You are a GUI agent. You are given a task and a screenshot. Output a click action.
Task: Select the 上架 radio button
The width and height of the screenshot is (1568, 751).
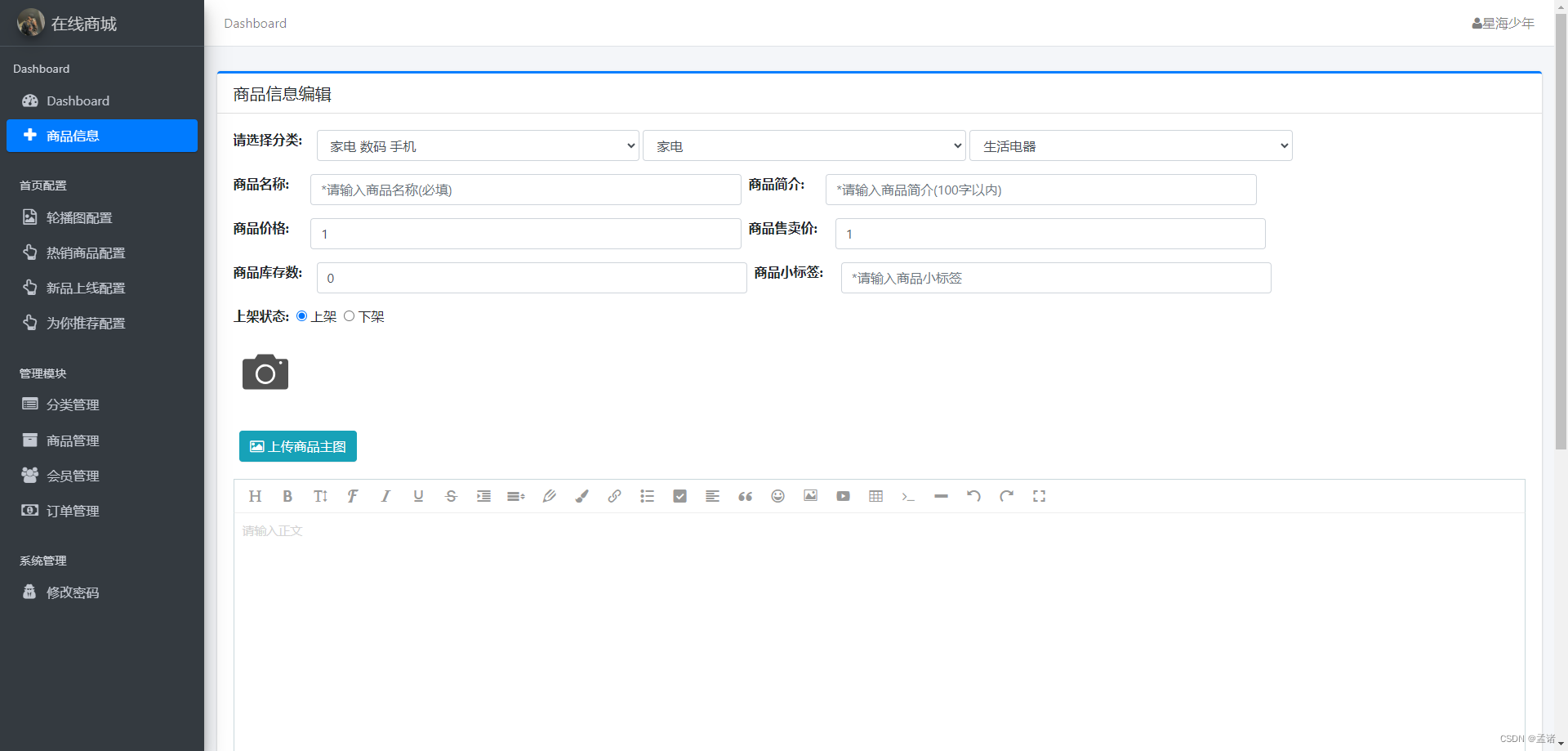(301, 315)
